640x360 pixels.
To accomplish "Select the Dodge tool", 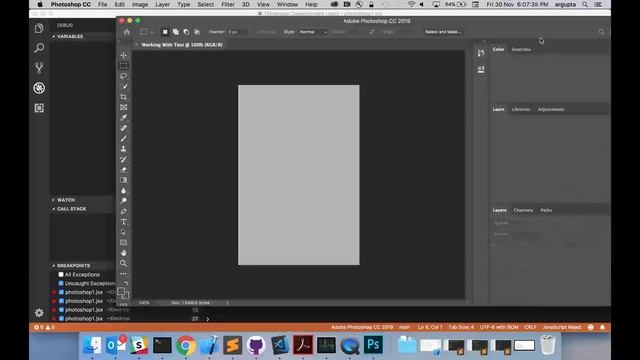I will (x=123, y=201).
